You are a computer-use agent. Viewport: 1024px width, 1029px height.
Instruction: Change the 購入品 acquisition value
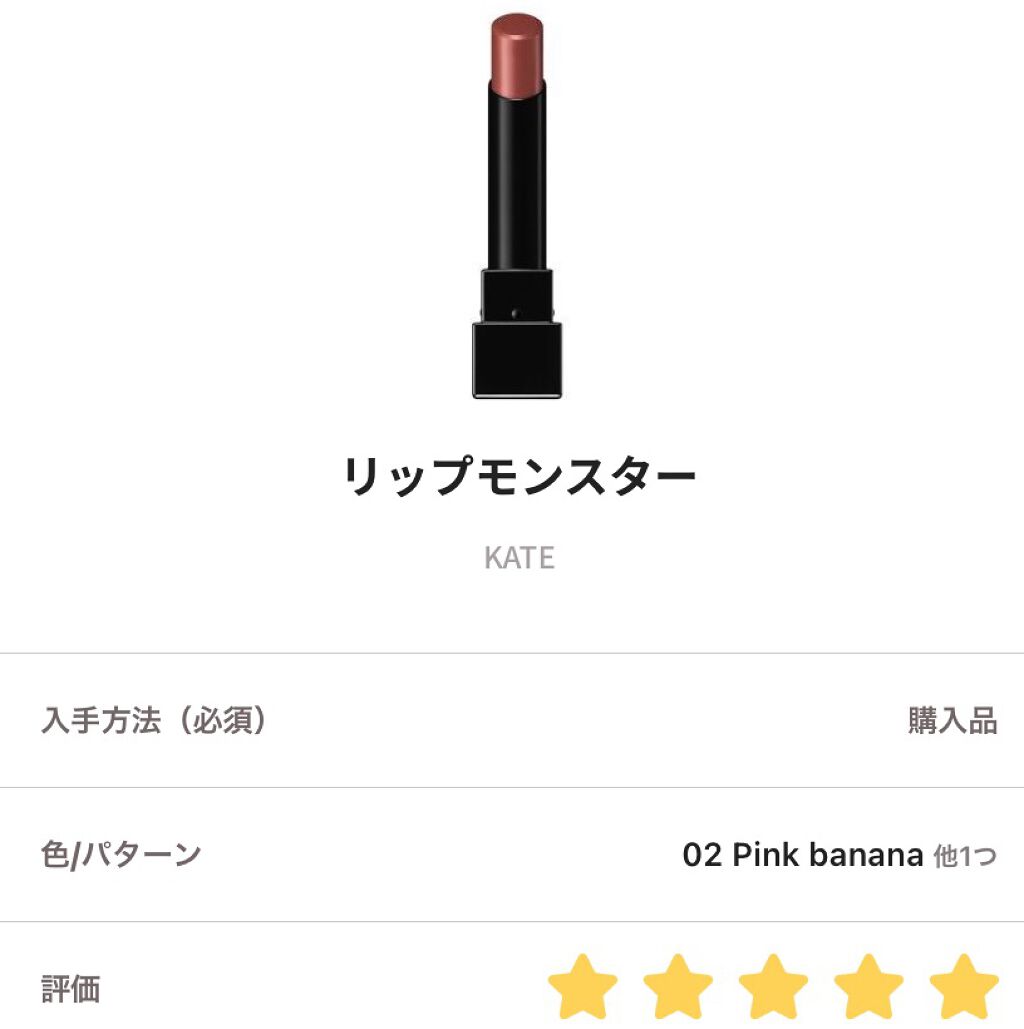tap(952, 721)
